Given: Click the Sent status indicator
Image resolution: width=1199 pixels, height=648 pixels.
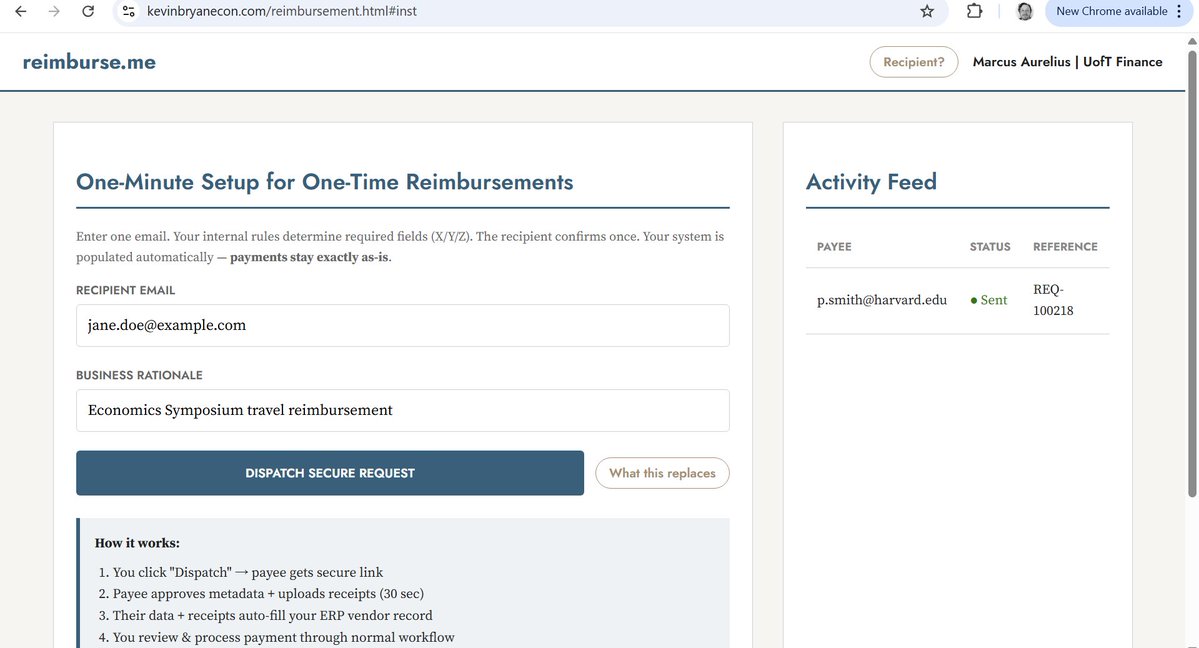Looking at the screenshot, I should (x=989, y=300).
